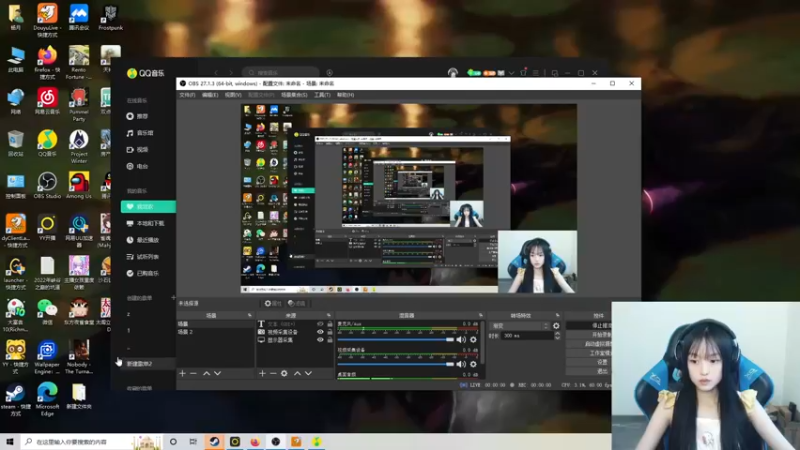The image size is (800, 450).
Task: Mute the 麦克风/Aux channel speaker icon
Action: tap(461, 340)
